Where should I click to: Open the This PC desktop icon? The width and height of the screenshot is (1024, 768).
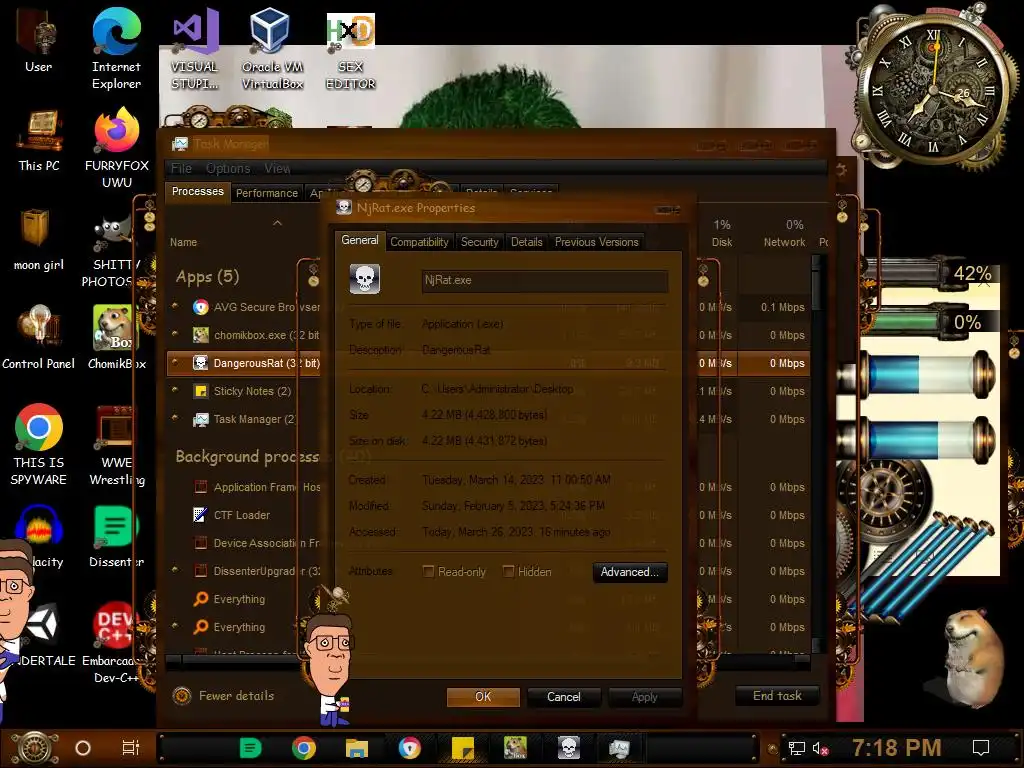39,140
